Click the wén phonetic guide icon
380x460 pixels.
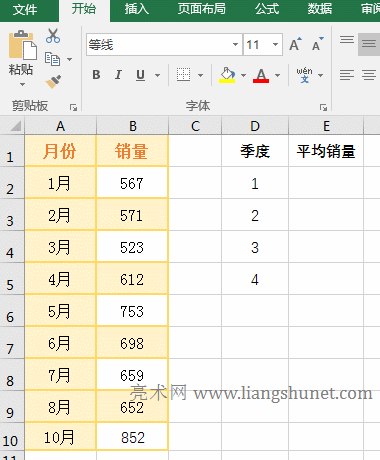pyautogui.click(x=304, y=75)
